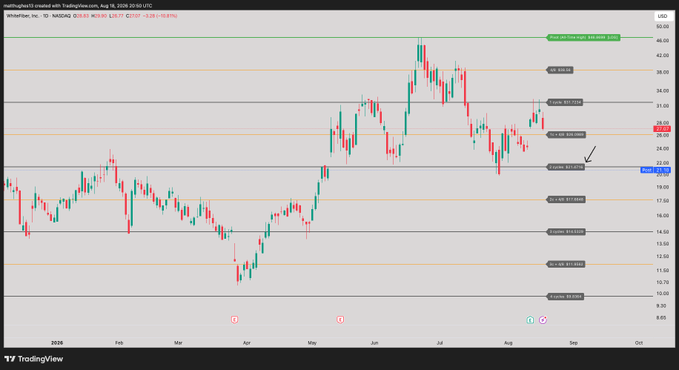This screenshot has width=679, height=370.
Task: Select the 3c + A/B level label
Action: pos(566,264)
